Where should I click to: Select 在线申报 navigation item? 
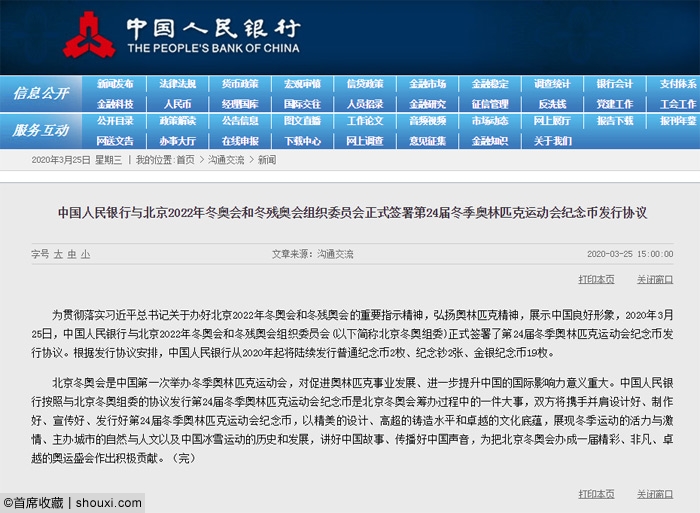[240, 141]
